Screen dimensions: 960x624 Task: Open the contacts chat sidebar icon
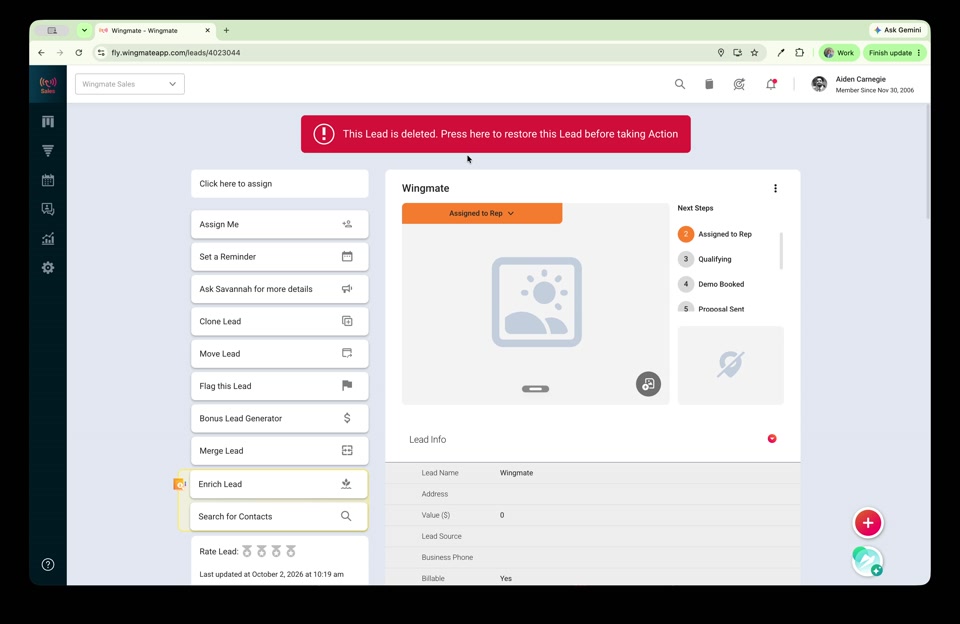pos(48,209)
